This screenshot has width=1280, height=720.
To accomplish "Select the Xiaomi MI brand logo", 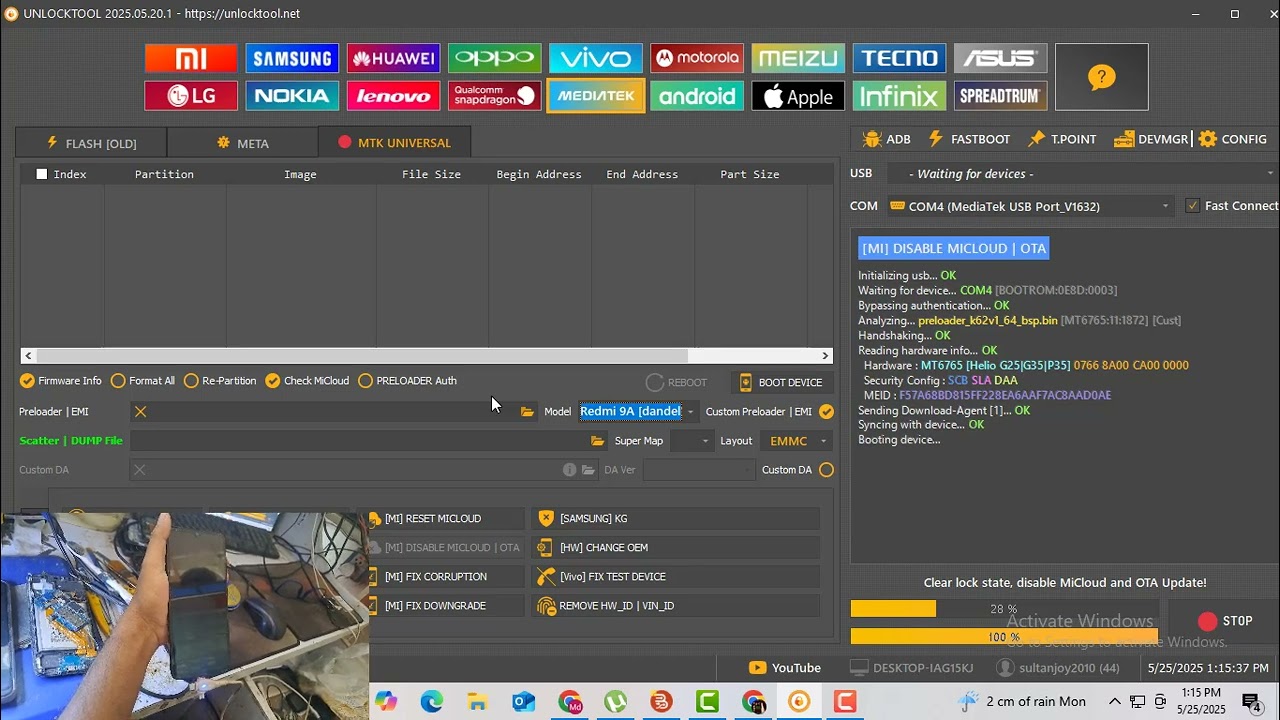I will tap(191, 58).
